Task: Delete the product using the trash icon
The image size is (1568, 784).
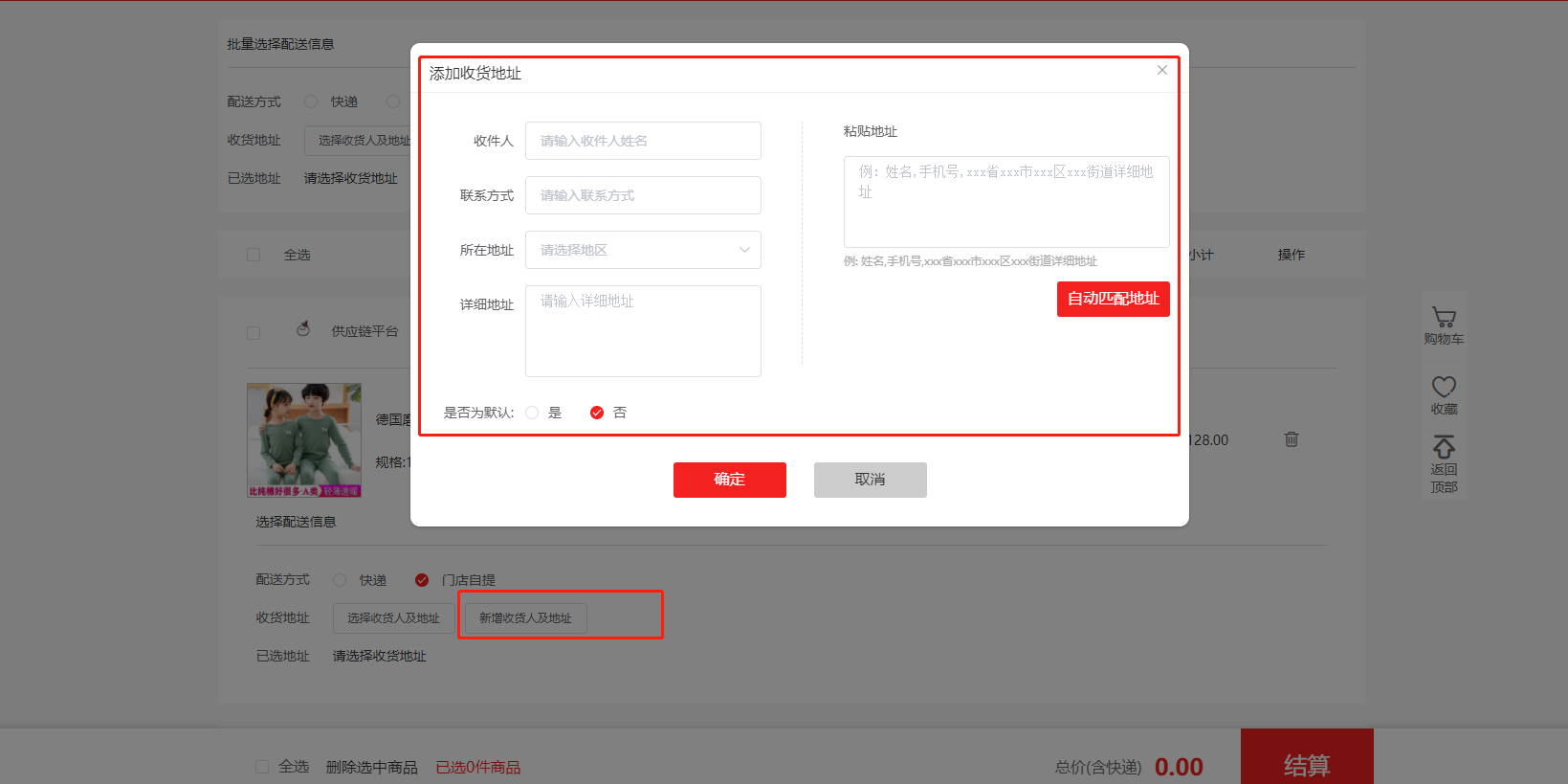Action: [x=1291, y=439]
